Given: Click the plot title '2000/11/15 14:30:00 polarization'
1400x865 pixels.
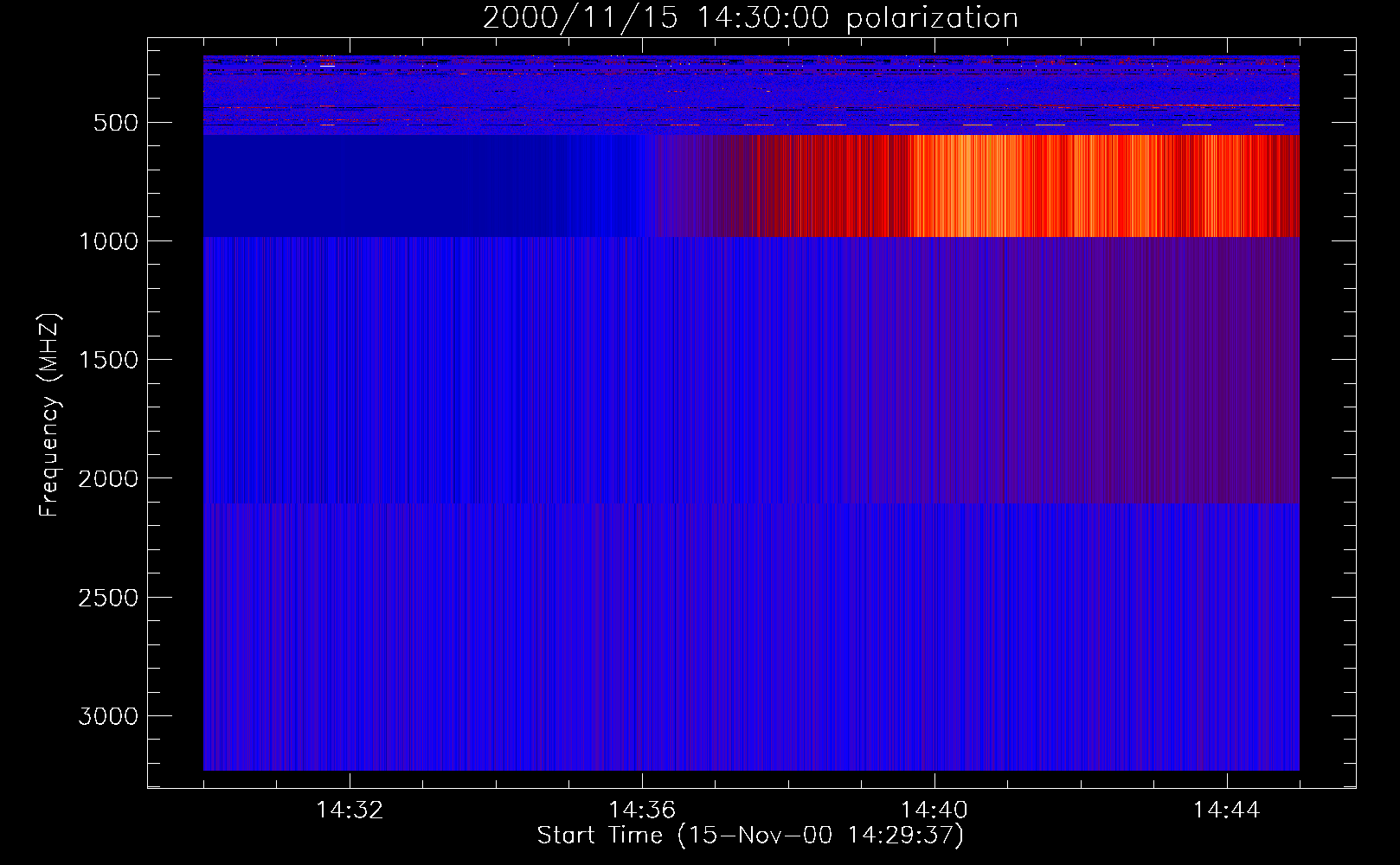Looking at the screenshot, I should [750, 18].
